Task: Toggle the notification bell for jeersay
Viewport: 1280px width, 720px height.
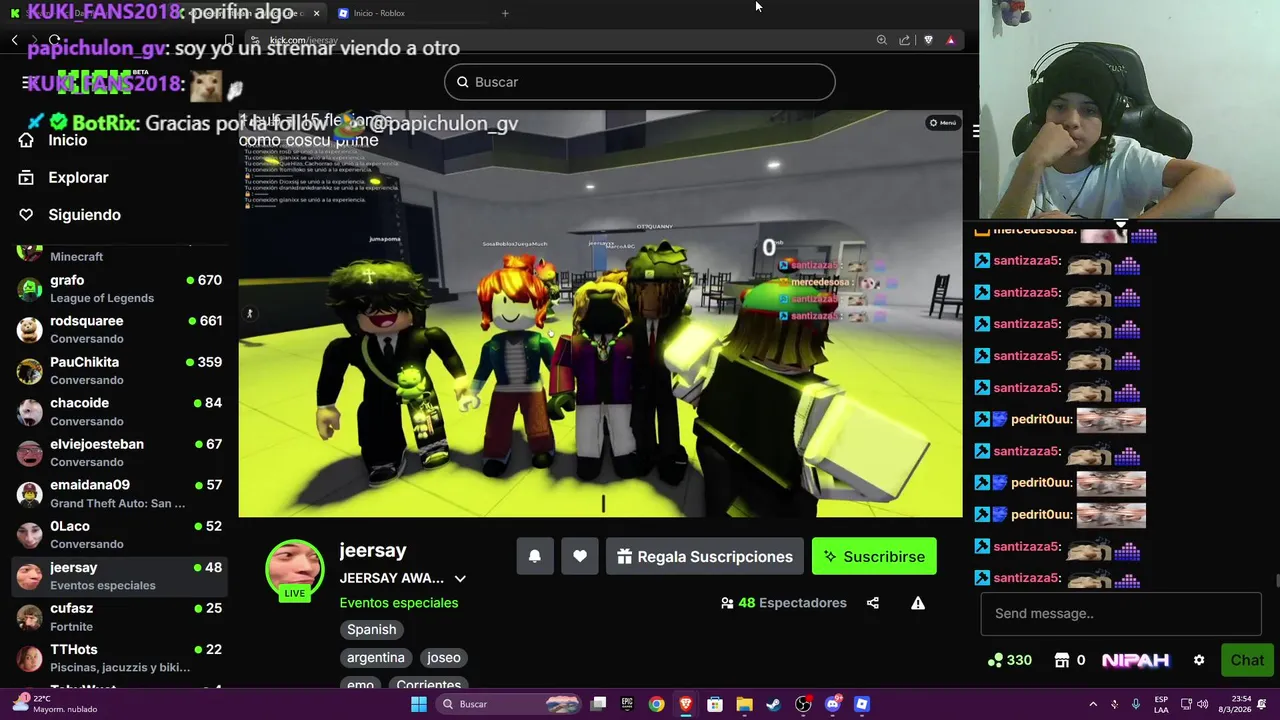Action: [535, 556]
